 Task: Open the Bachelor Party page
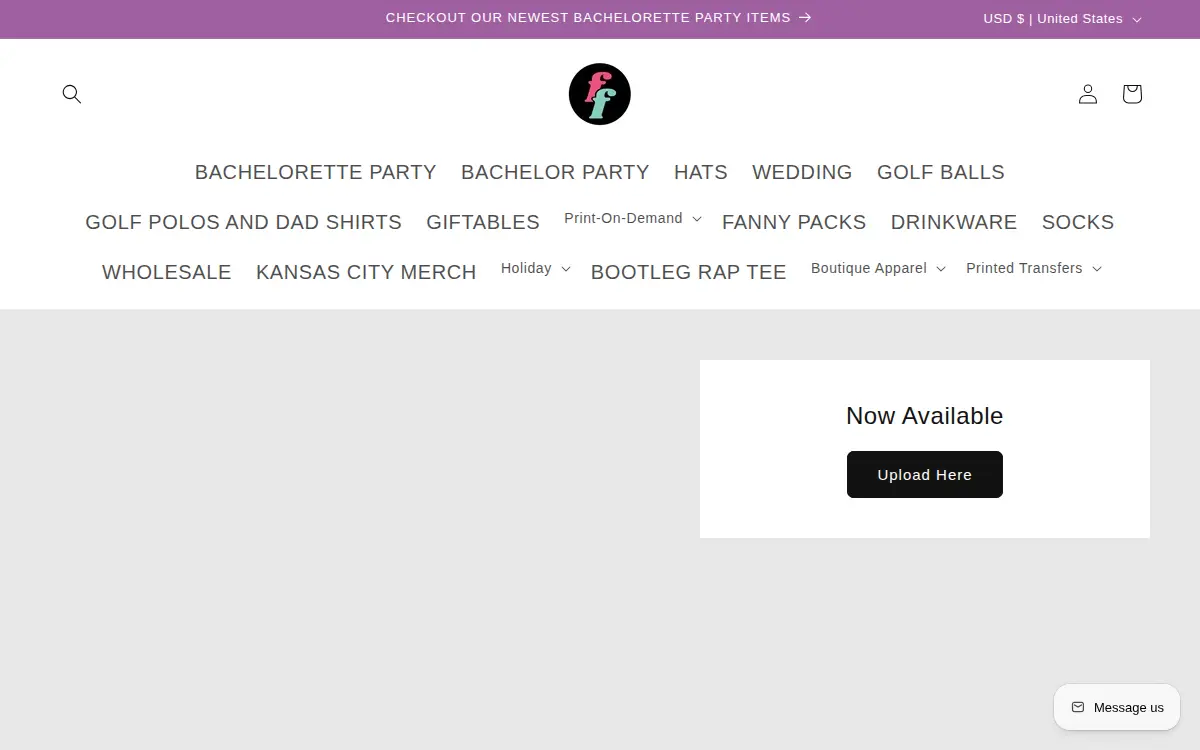pos(555,172)
